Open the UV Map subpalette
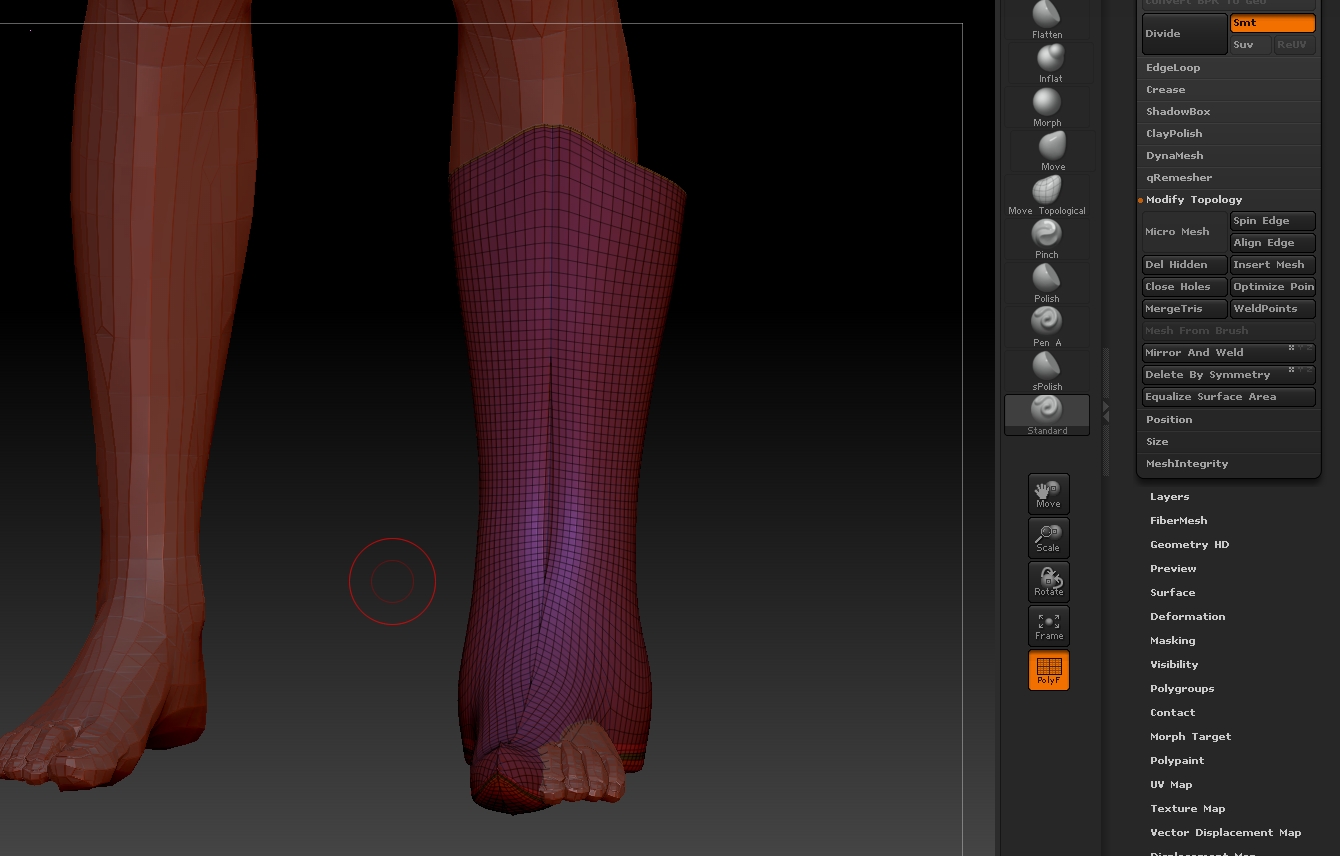This screenshot has width=1340, height=856. 1171,785
